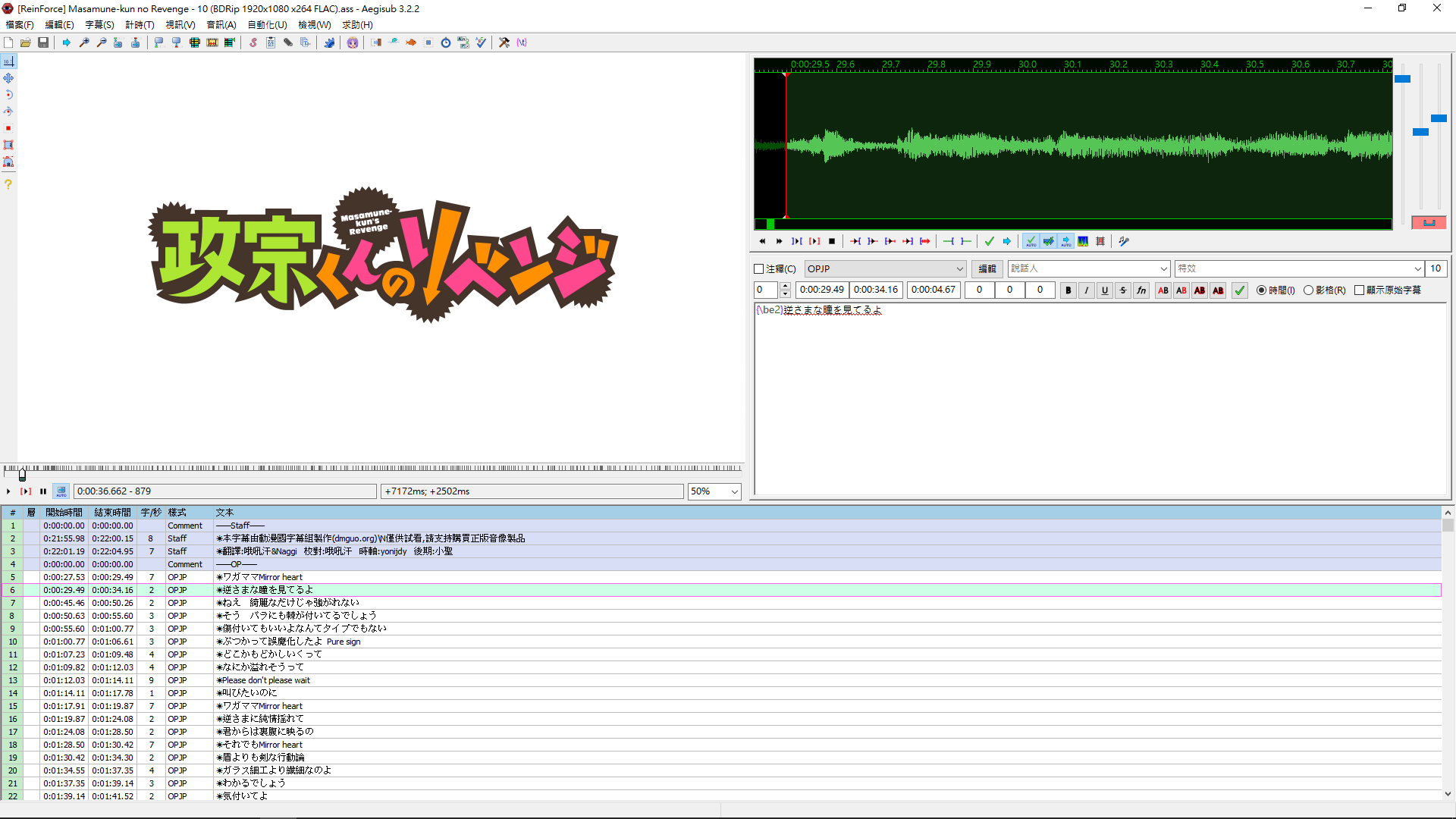Open the 計時(T) menu
1456x819 pixels.
140,25
